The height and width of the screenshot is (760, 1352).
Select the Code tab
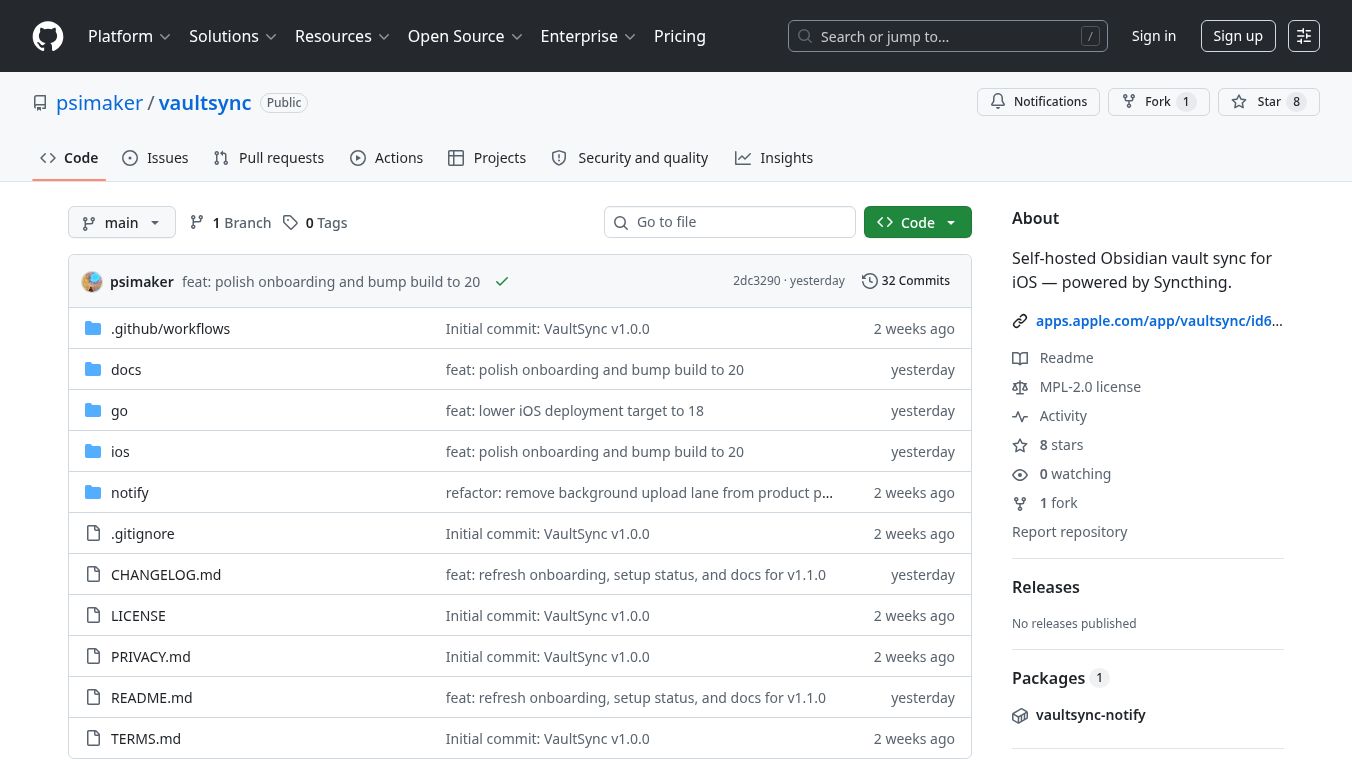point(69,158)
